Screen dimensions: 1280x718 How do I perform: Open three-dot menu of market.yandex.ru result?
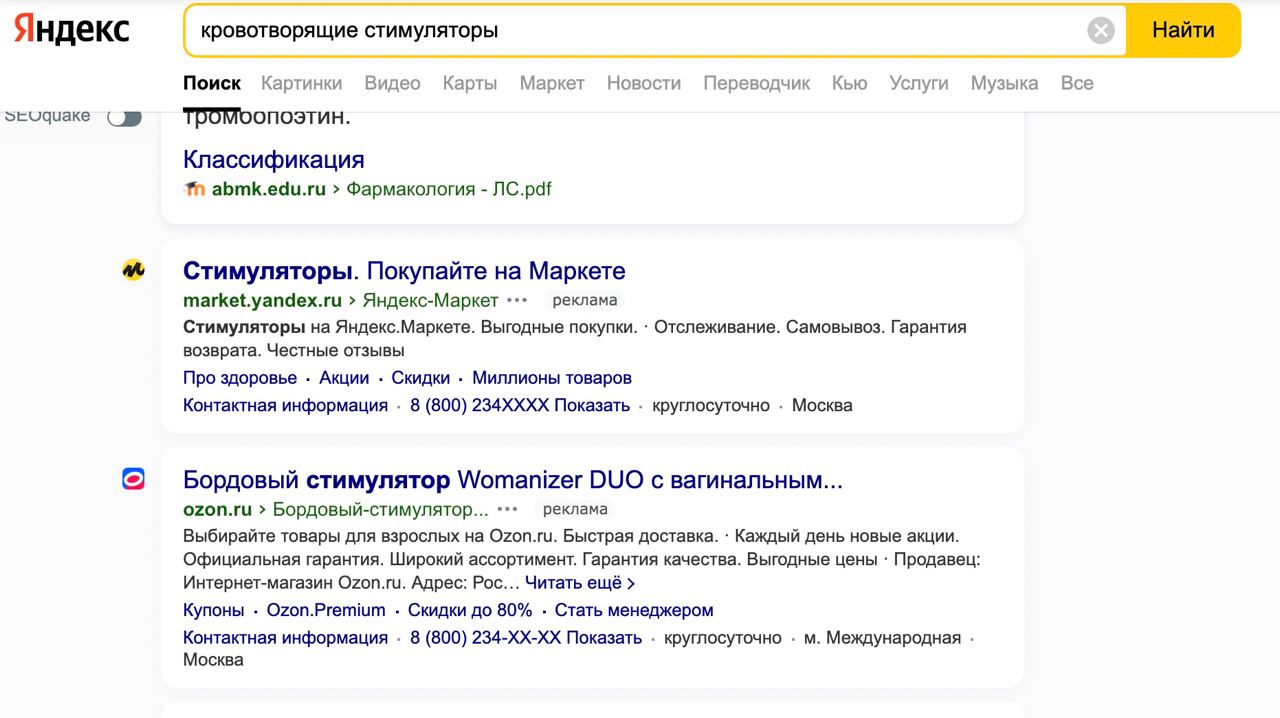tap(517, 300)
